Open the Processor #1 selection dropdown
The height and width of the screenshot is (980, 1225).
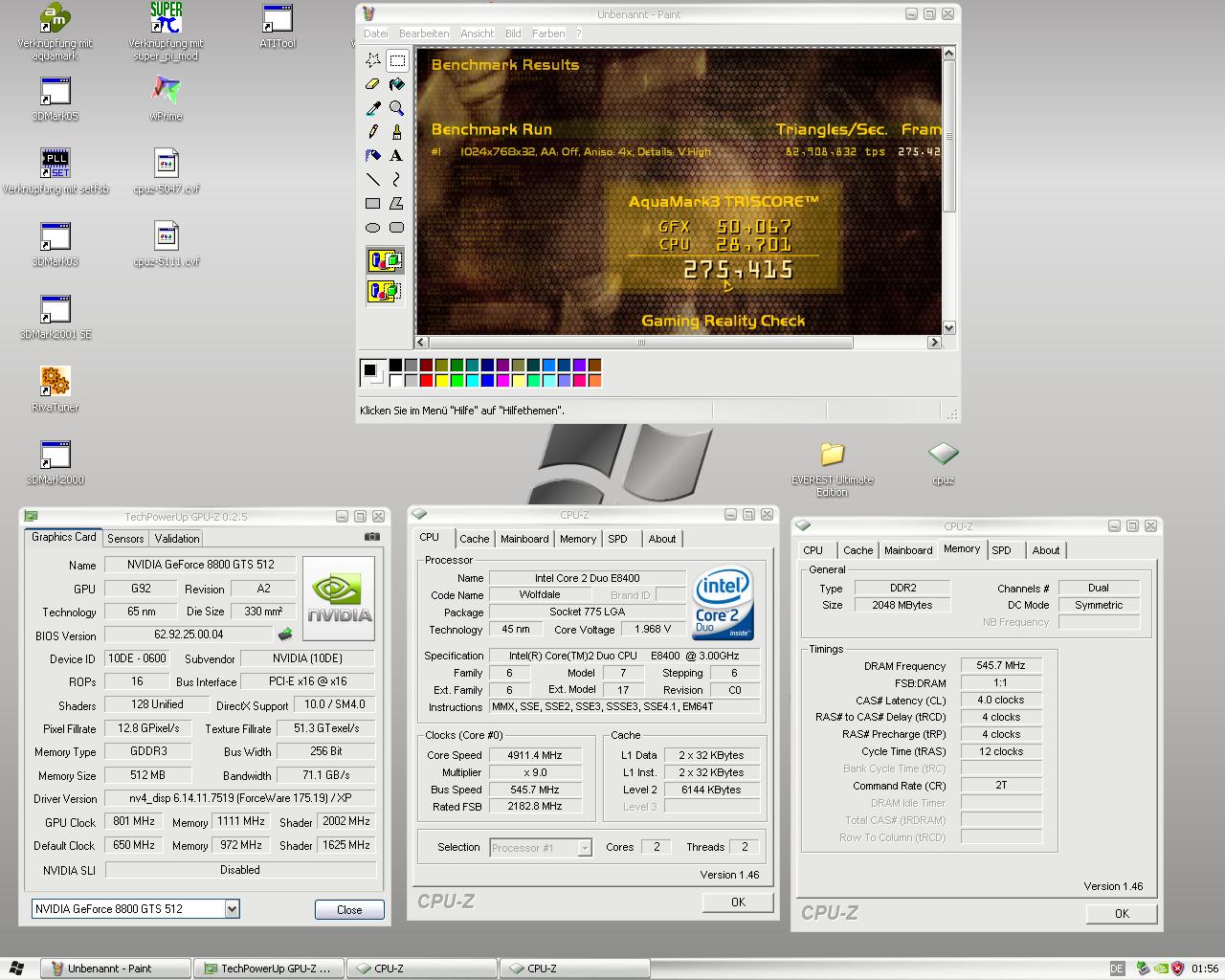click(x=585, y=848)
